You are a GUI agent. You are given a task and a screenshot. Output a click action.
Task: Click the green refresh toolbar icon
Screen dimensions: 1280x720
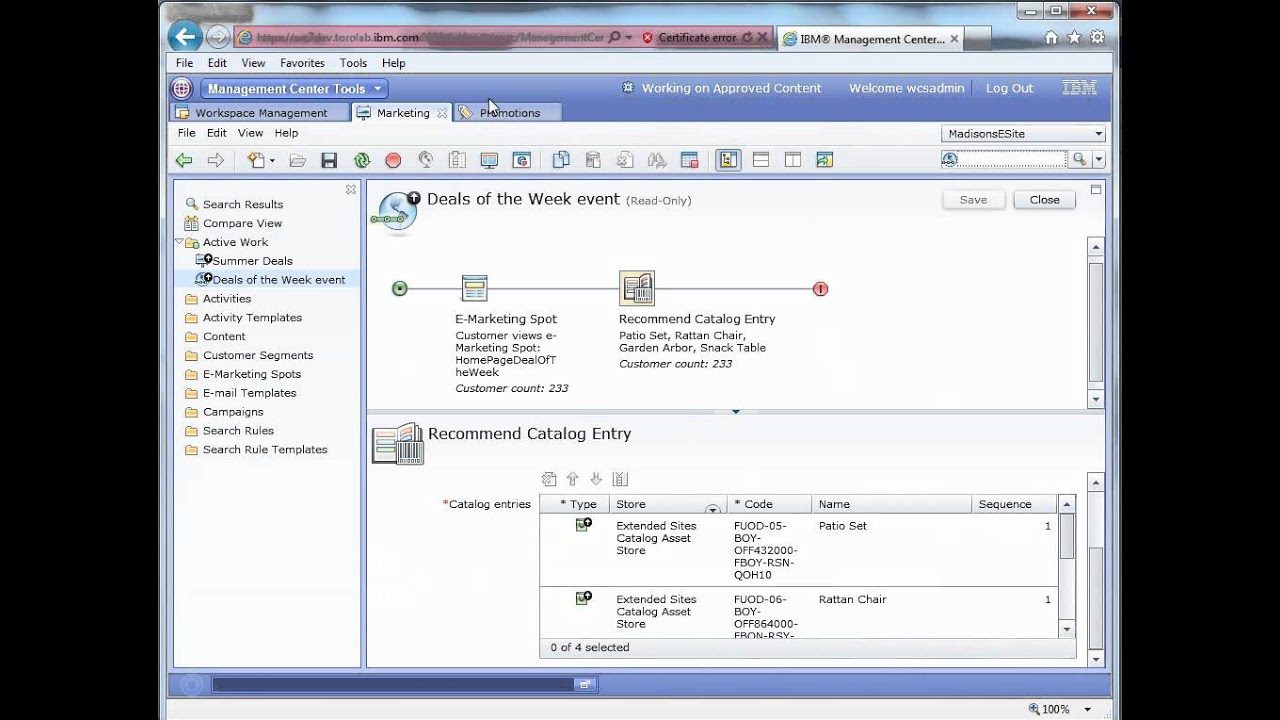tap(362, 160)
